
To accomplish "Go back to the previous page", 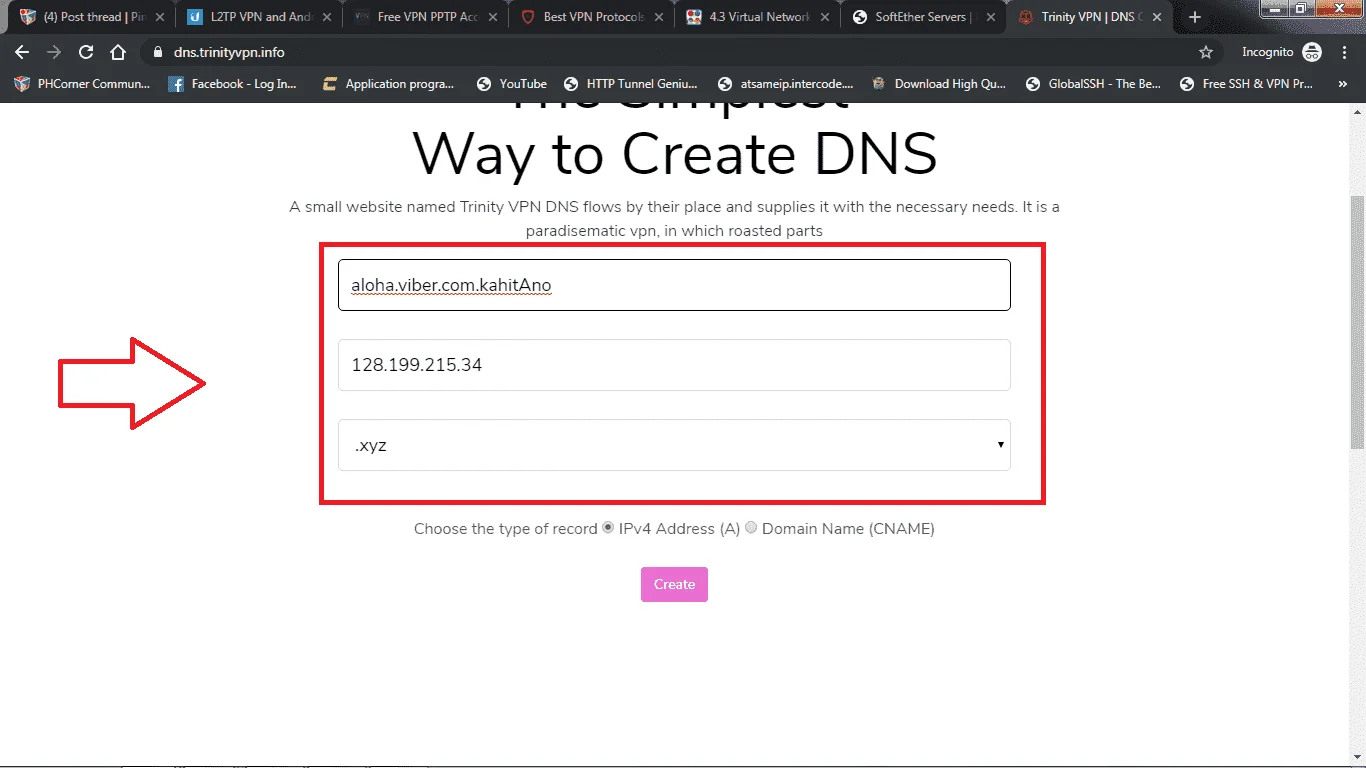I will click(22, 52).
